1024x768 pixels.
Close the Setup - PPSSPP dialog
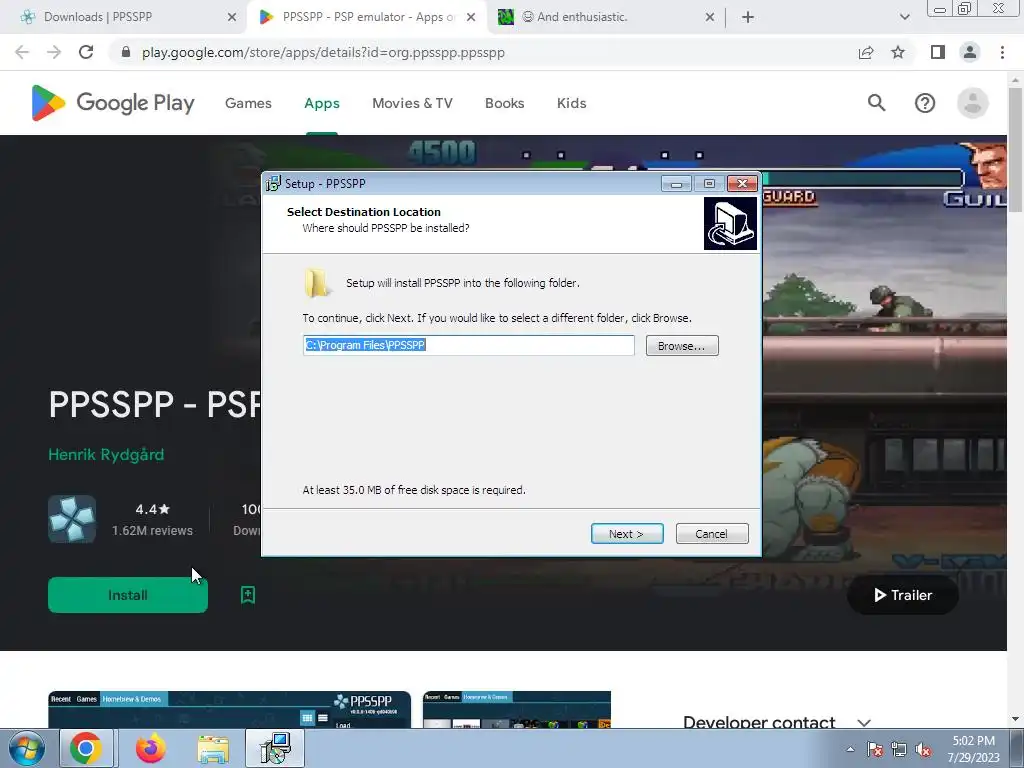coord(743,184)
